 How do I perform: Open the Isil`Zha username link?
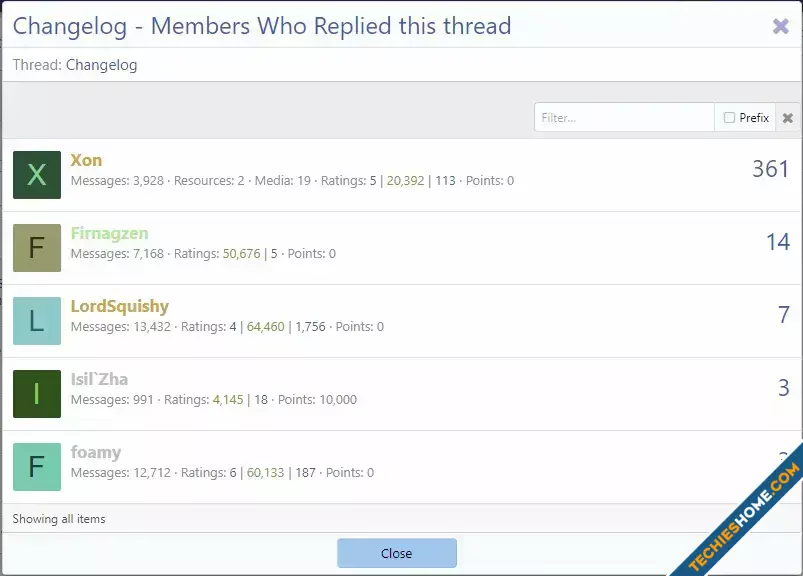(x=99, y=379)
